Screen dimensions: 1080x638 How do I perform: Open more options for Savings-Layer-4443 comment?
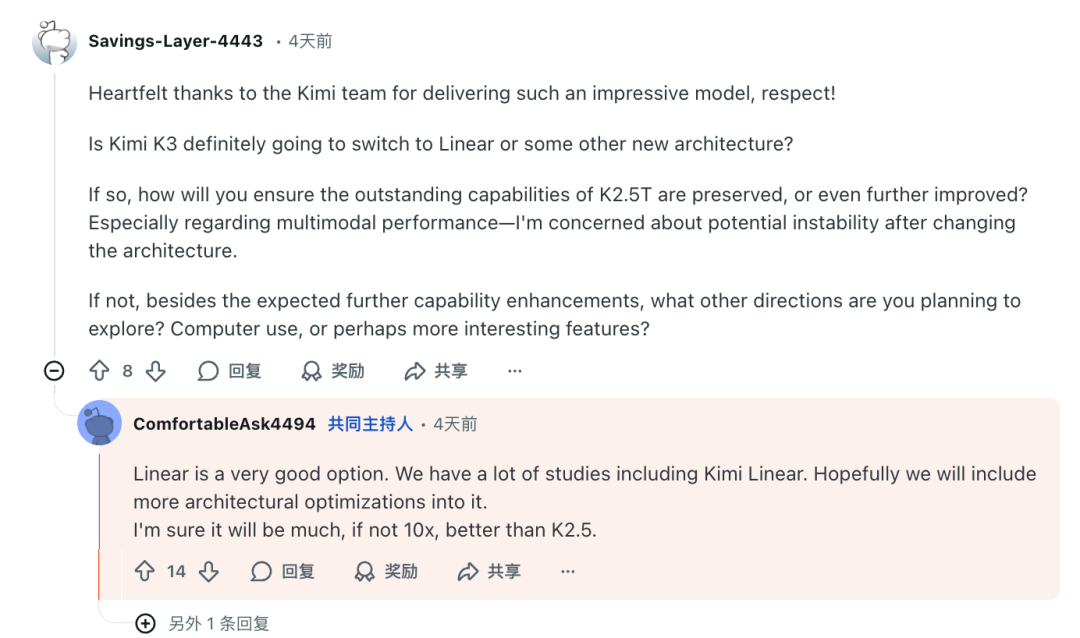515,371
